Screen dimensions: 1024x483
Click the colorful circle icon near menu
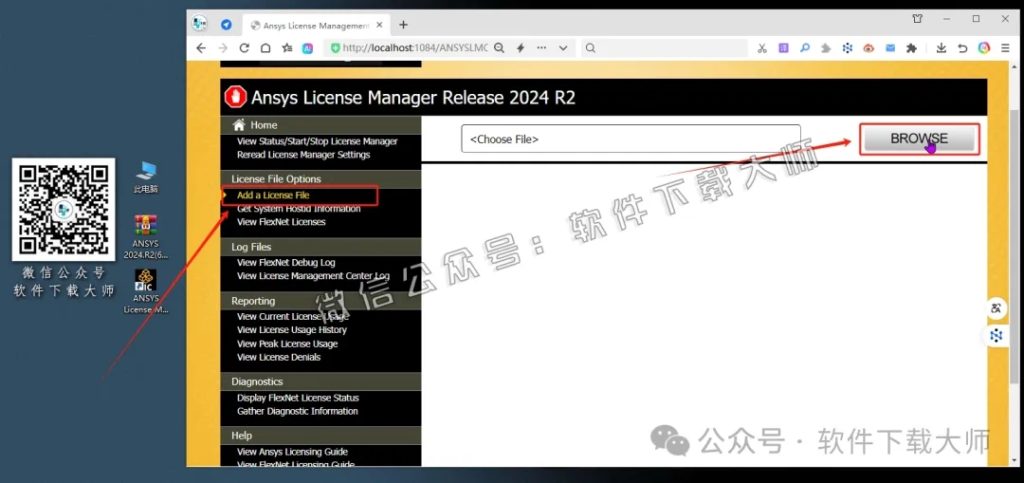click(984, 48)
